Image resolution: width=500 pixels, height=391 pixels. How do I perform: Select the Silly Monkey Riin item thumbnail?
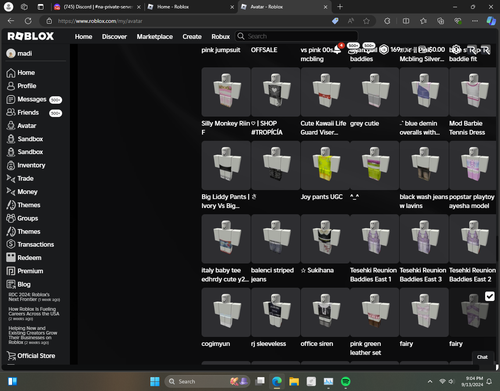tap(226, 92)
